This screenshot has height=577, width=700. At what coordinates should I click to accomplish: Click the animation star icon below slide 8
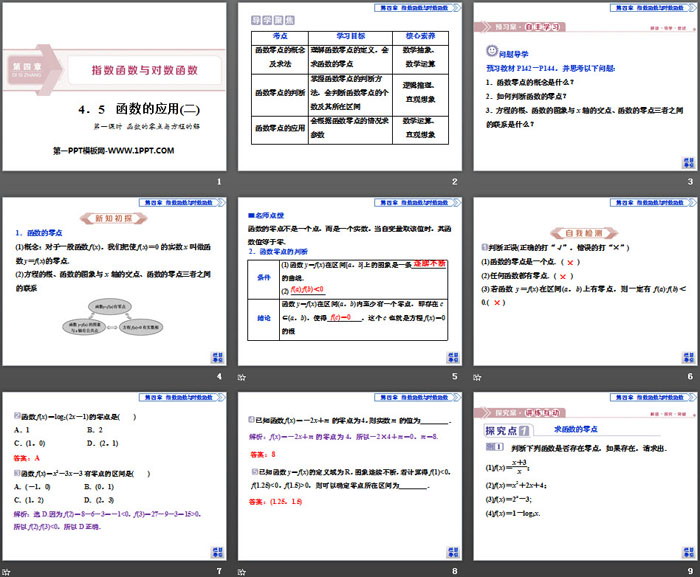tap(242, 572)
